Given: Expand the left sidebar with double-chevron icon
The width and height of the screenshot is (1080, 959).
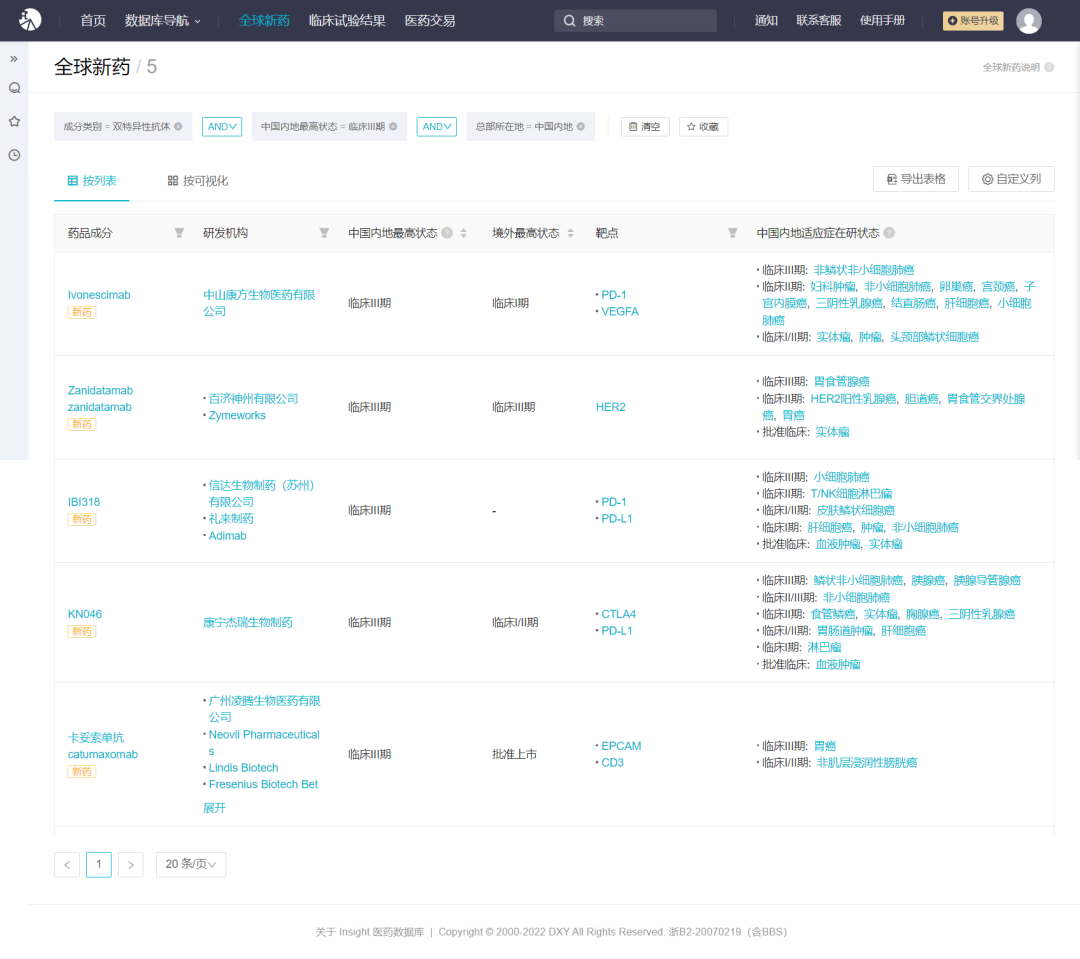Looking at the screenshot, I should [x=14, y=59].
